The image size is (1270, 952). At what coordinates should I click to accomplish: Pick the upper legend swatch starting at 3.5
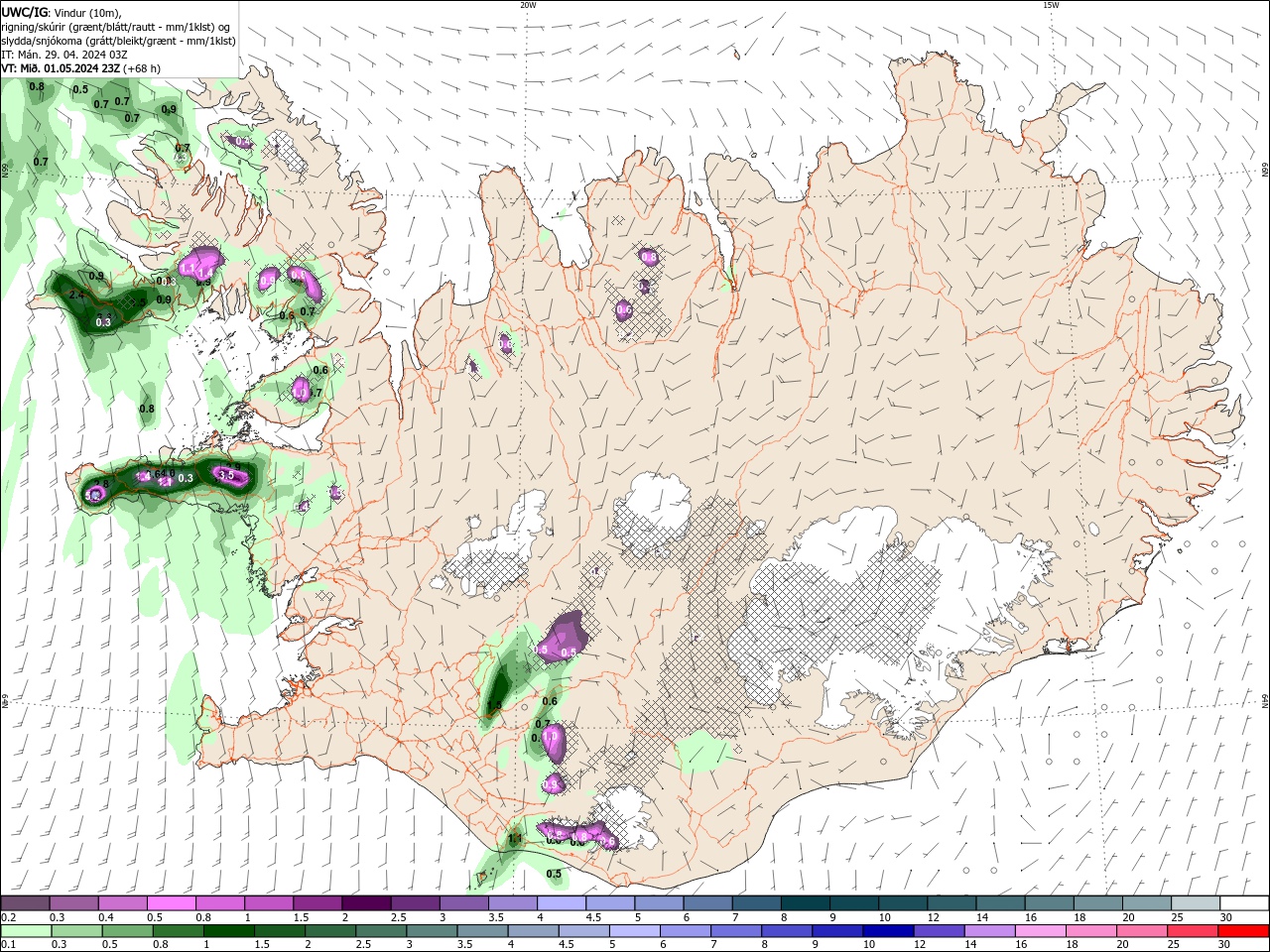pyautogui.click(x=512, y=903)
